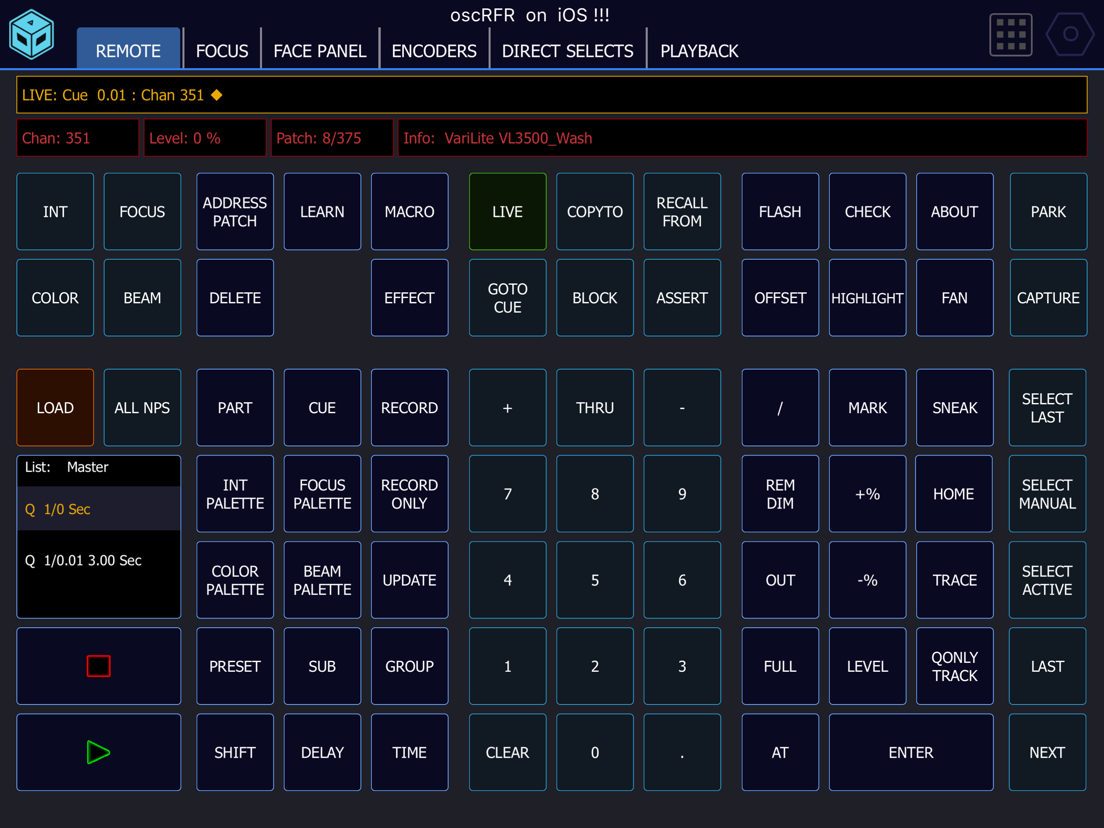The image size is (1104, 828).
Task: Select the DIRECT SELECTS tab
Action: (567, 51)
